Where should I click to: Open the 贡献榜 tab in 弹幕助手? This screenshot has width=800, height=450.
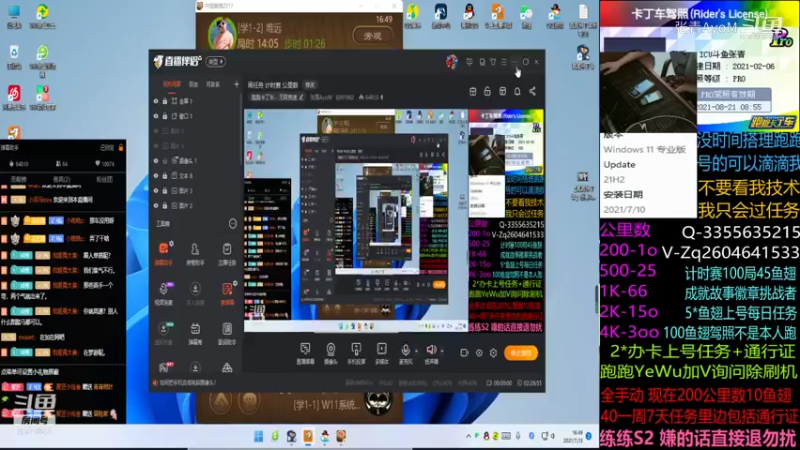coord(19,180)
